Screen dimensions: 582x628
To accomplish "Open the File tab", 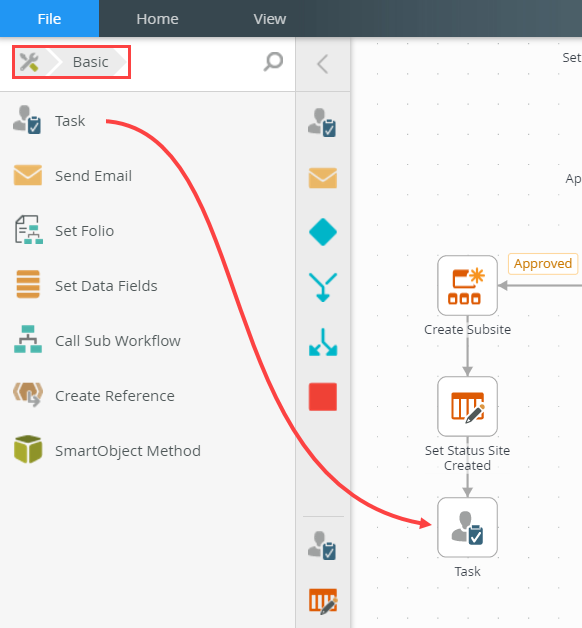I will 49,18.
